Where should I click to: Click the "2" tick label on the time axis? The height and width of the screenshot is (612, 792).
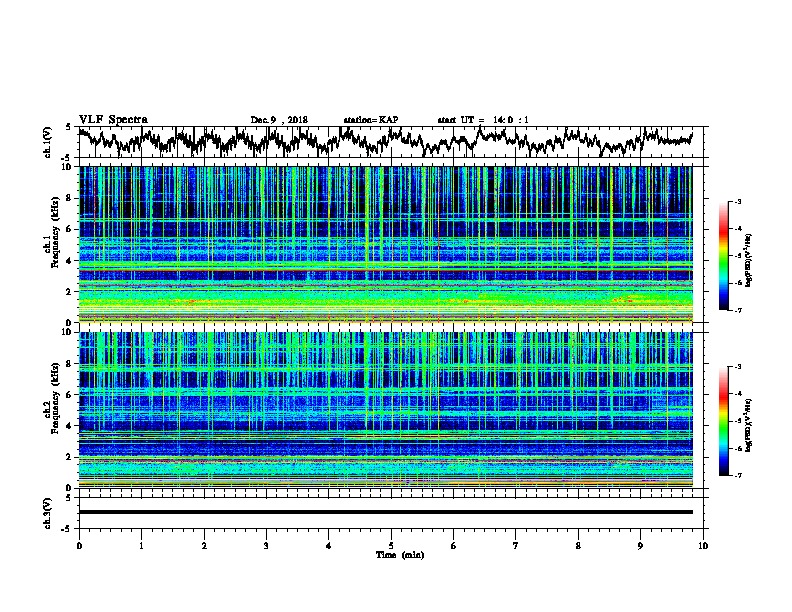(x=204, y=546)
